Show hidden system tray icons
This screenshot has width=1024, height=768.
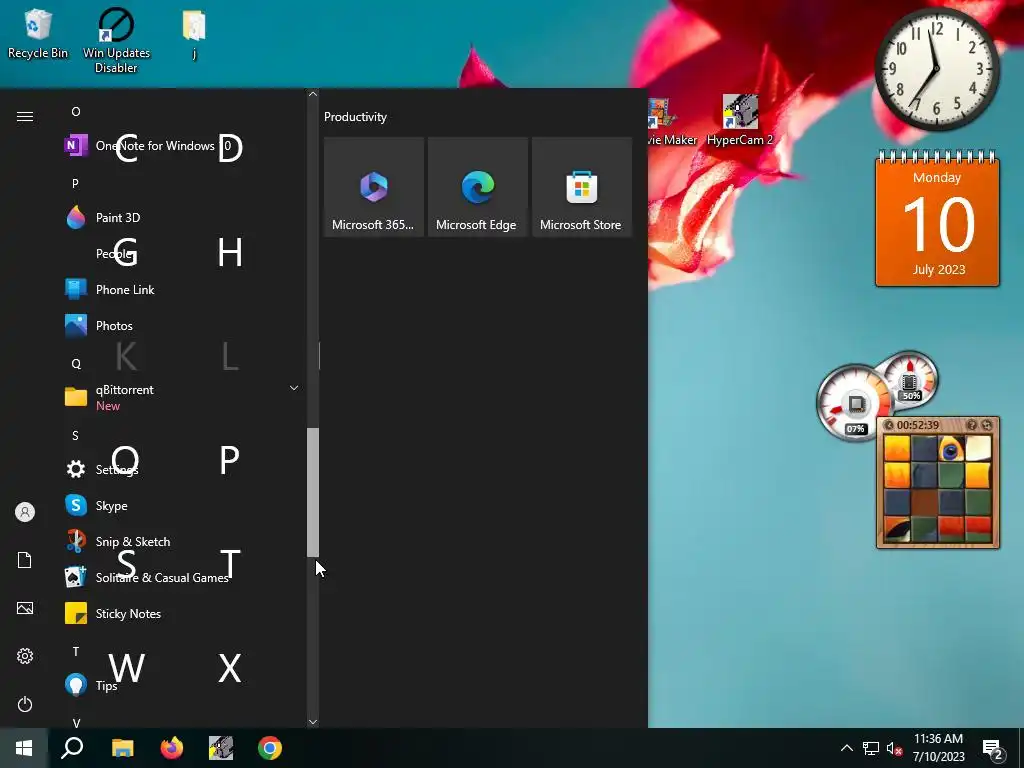[846, 748]
